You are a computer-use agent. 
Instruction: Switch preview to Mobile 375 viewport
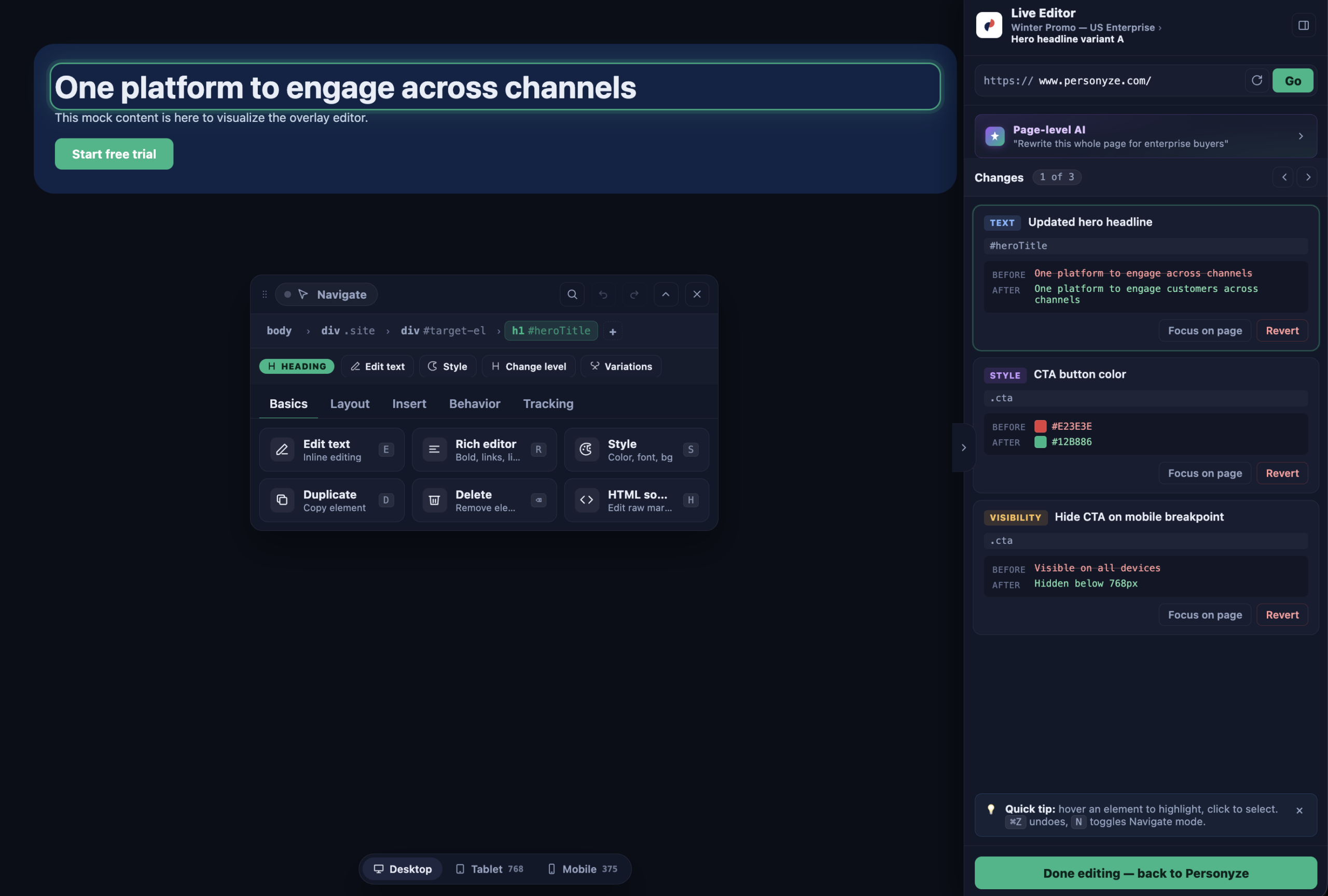(582, 869)
